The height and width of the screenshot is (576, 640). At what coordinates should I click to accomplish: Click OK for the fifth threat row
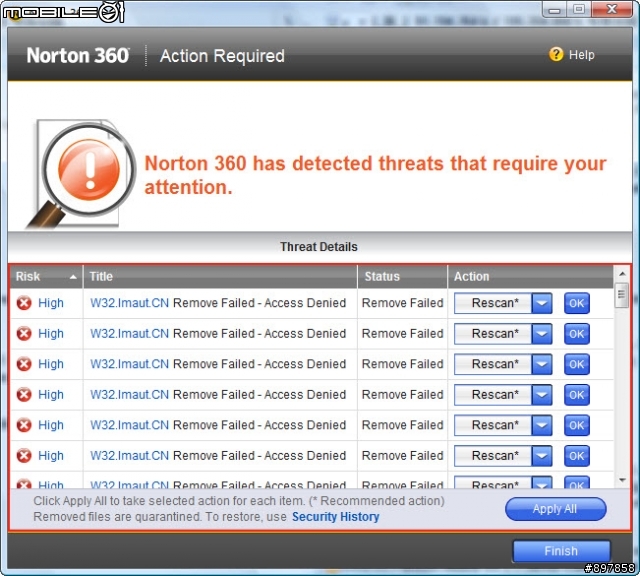577,425
